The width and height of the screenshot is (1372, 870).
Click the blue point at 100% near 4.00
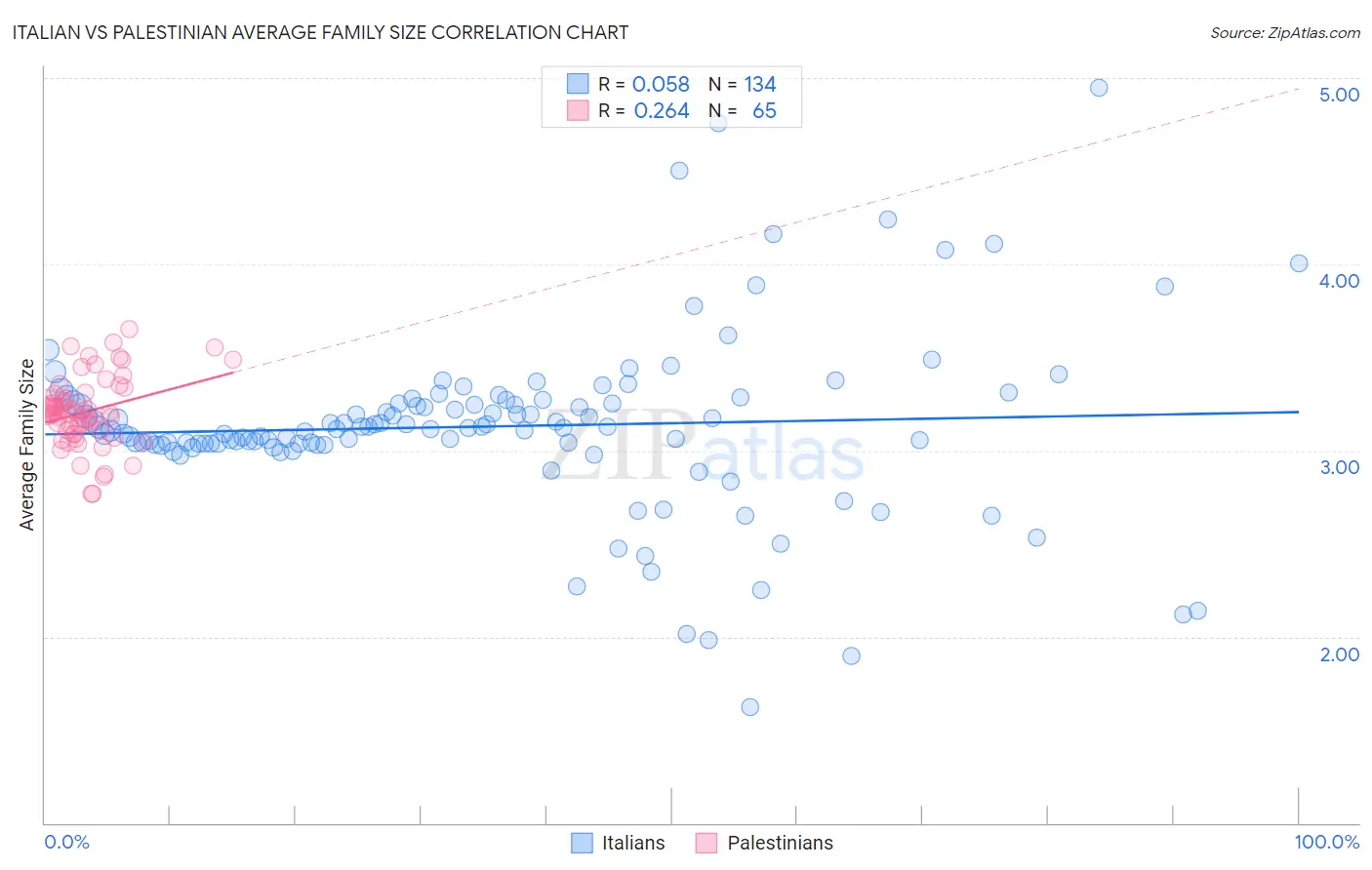click(x=1299, y=263)
